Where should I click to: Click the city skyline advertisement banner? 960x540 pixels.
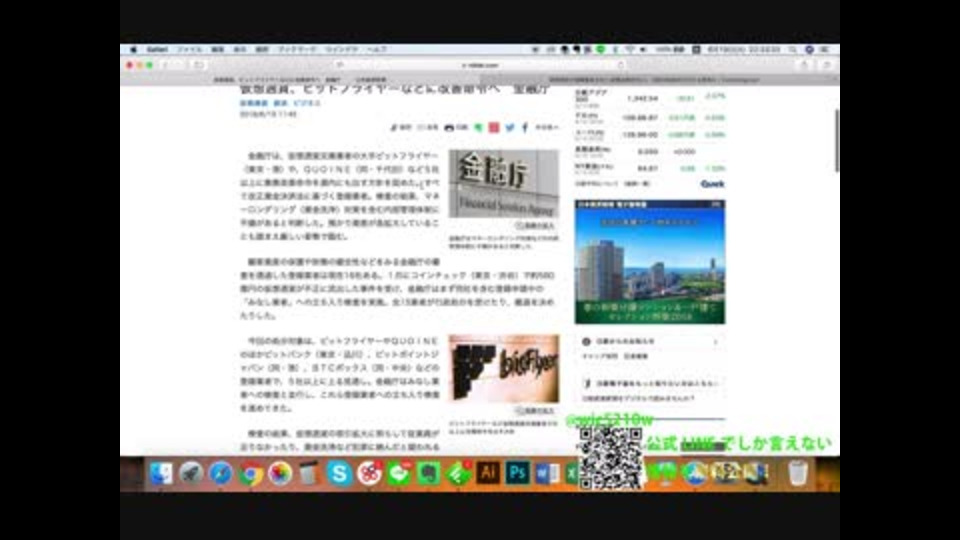pyautogui.click(x=650, y=262)
